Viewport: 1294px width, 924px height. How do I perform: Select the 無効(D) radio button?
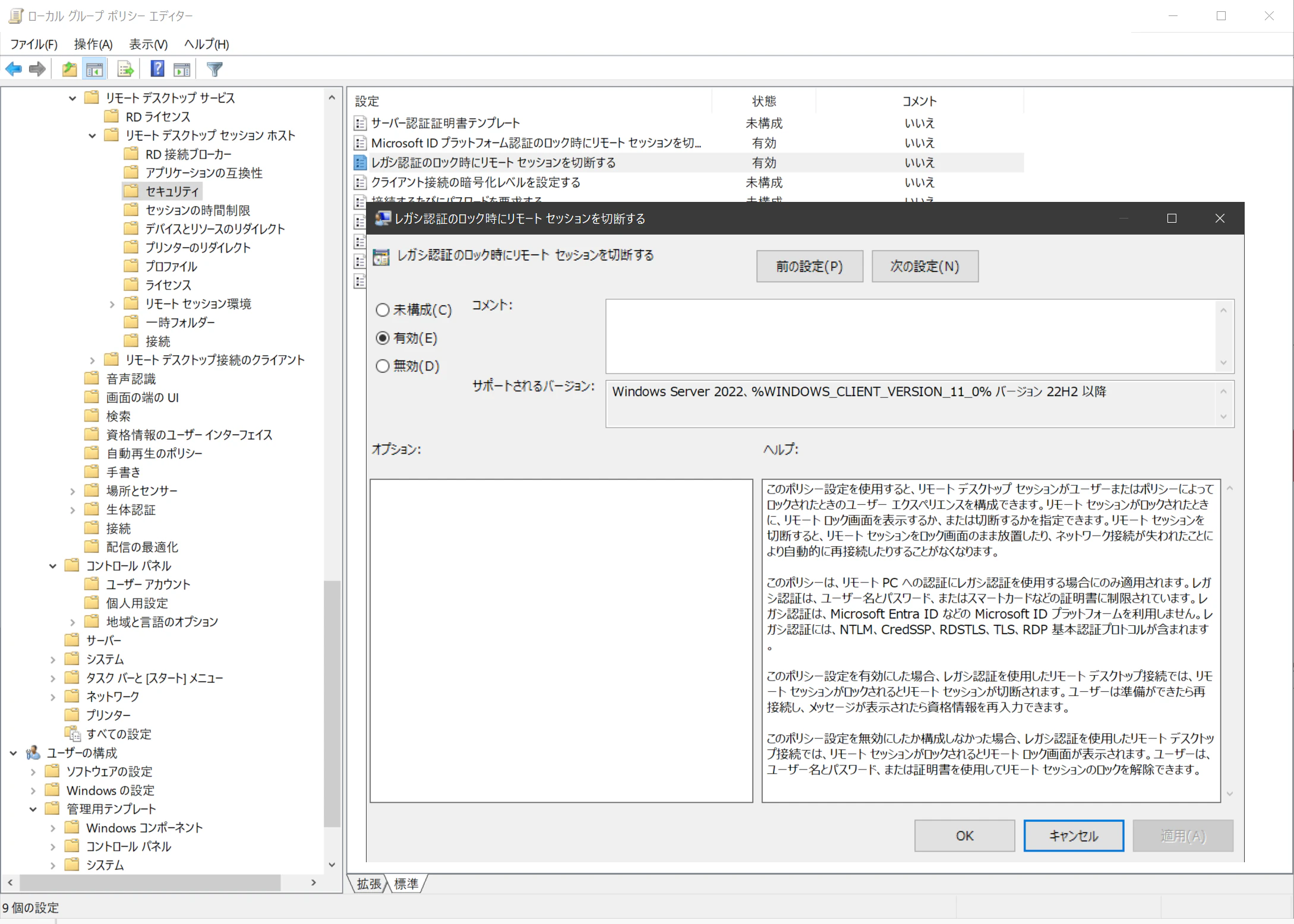[x=383, y=366]
